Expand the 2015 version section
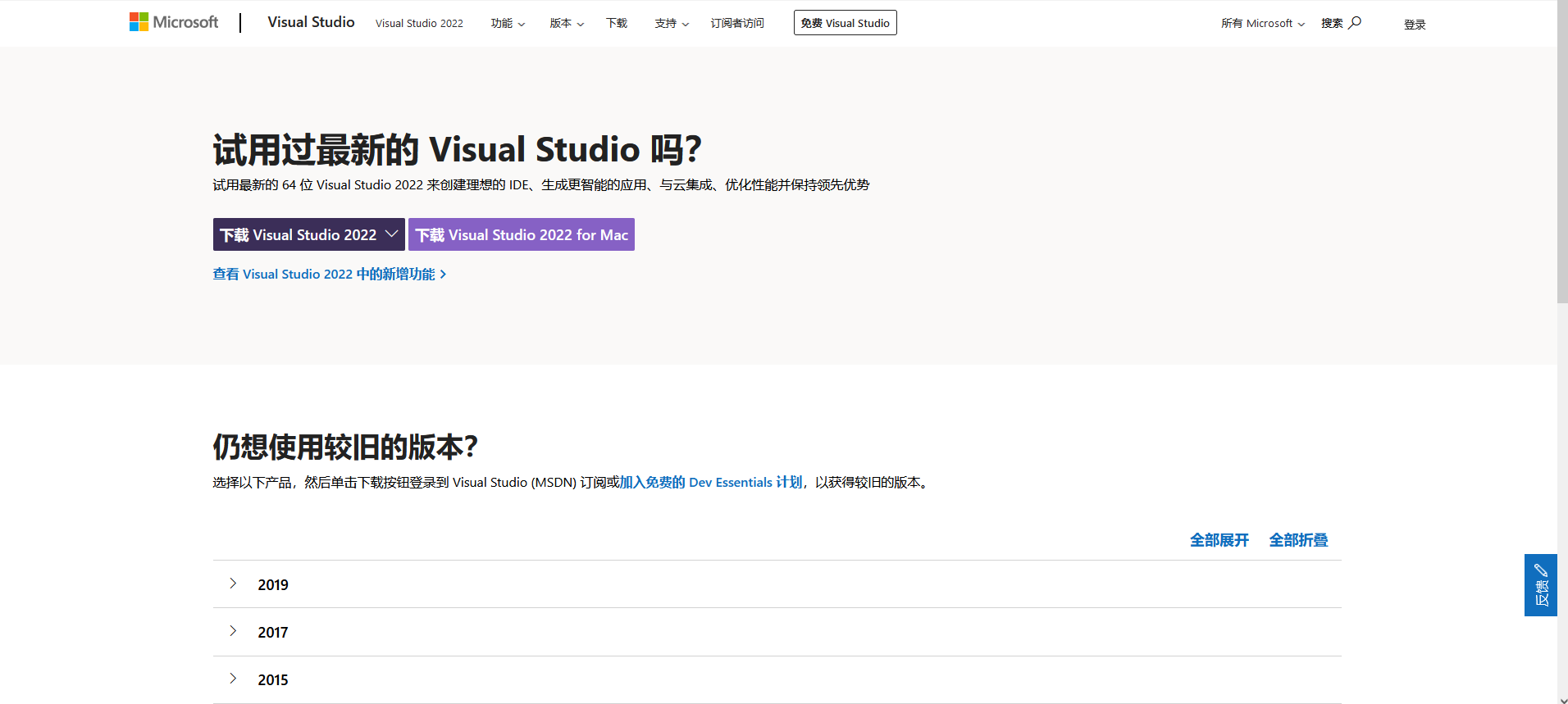The width and height of the screenshot is (1568, 704). click(x=777, y=679)
